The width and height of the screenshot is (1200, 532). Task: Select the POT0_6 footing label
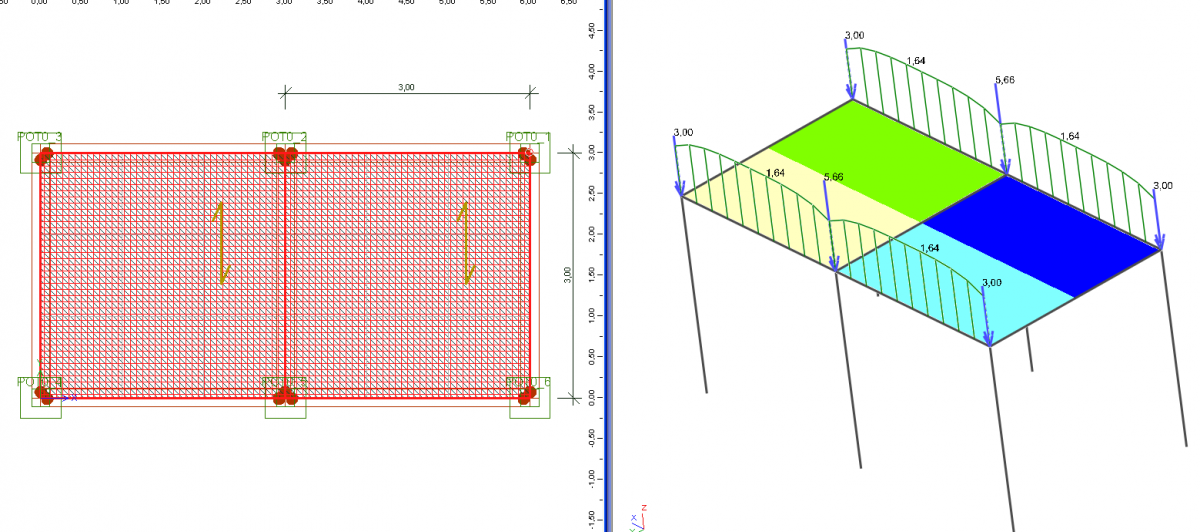pyautogui.click(x=528, y=382)
